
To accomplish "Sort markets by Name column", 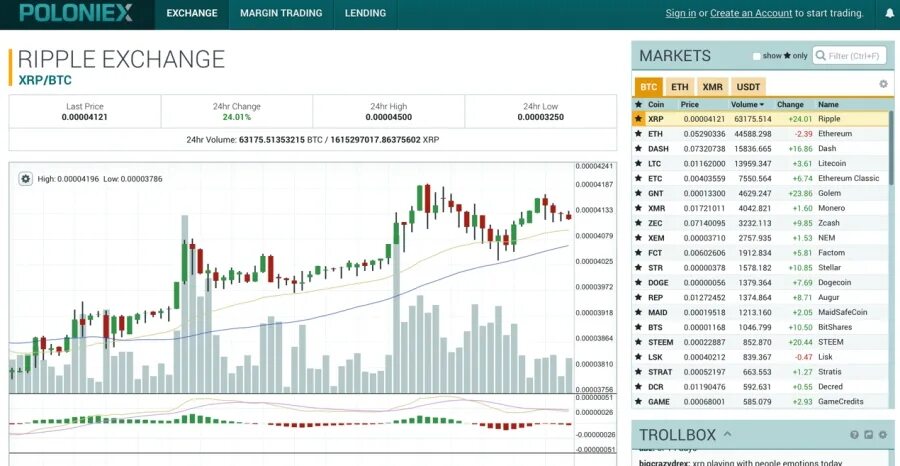I will tap(828, 104).
